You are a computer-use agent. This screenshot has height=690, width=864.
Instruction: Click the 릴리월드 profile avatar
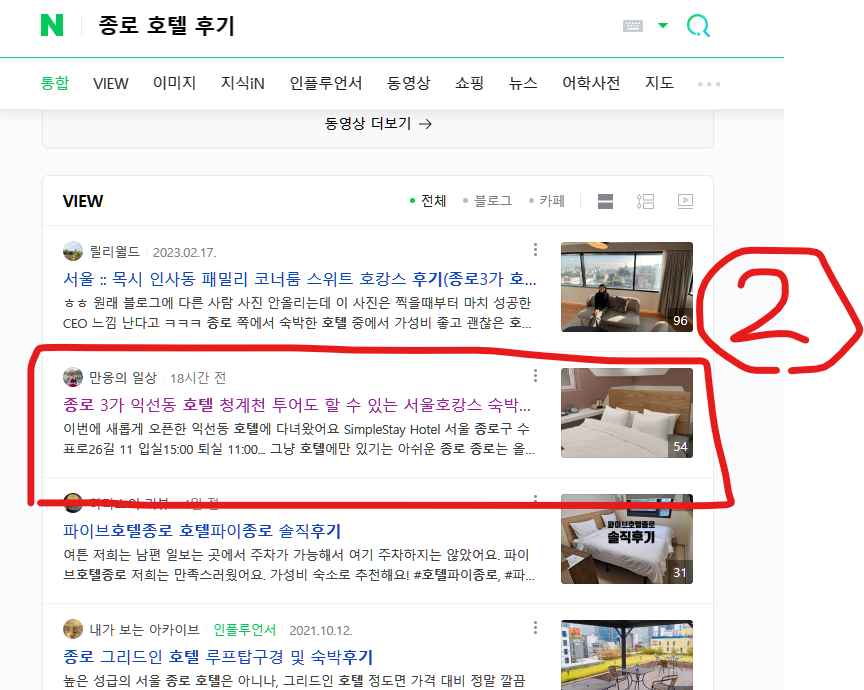tap(73, 251)
